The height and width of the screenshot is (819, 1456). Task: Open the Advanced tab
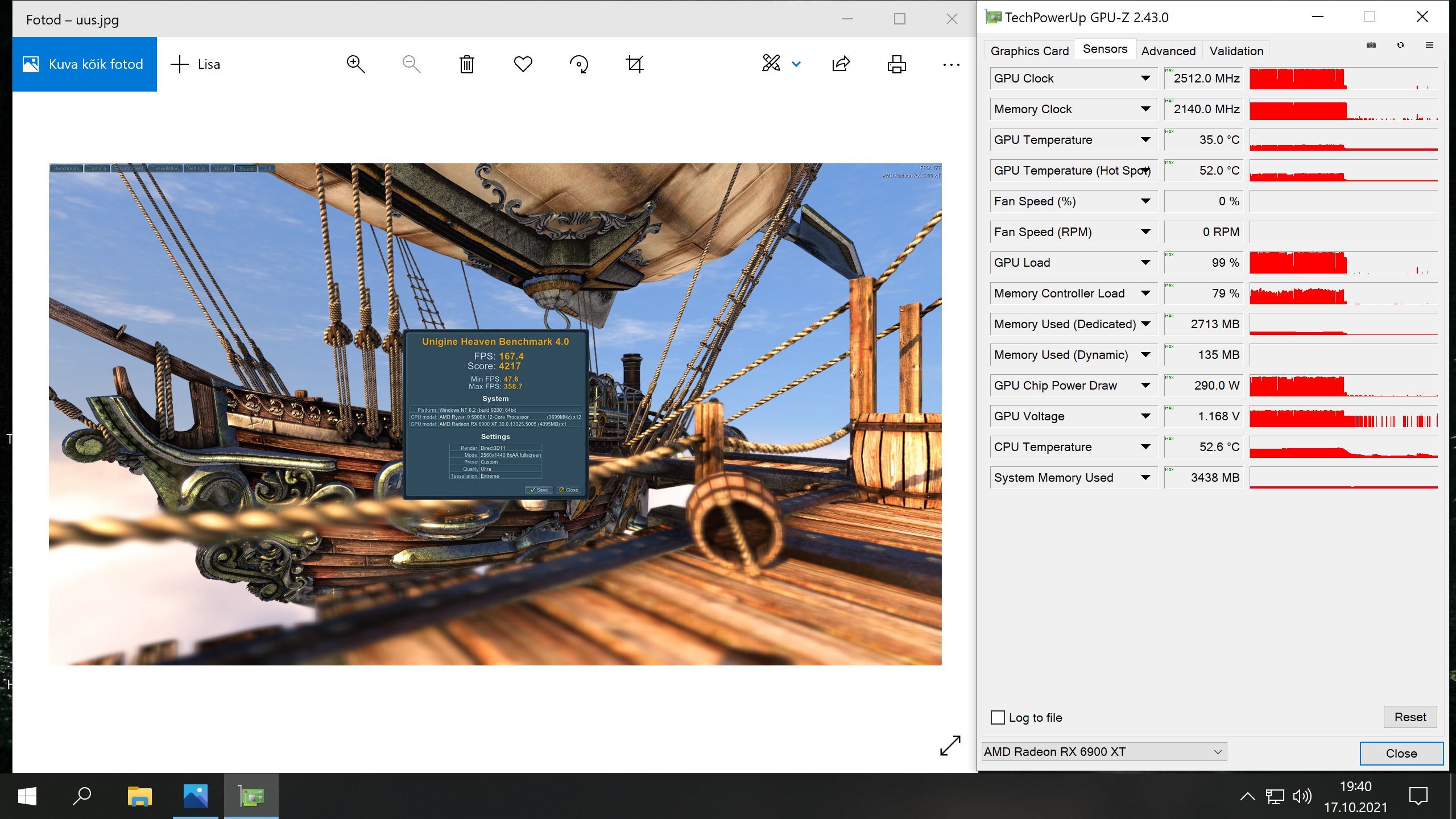tap(1168, 51)
